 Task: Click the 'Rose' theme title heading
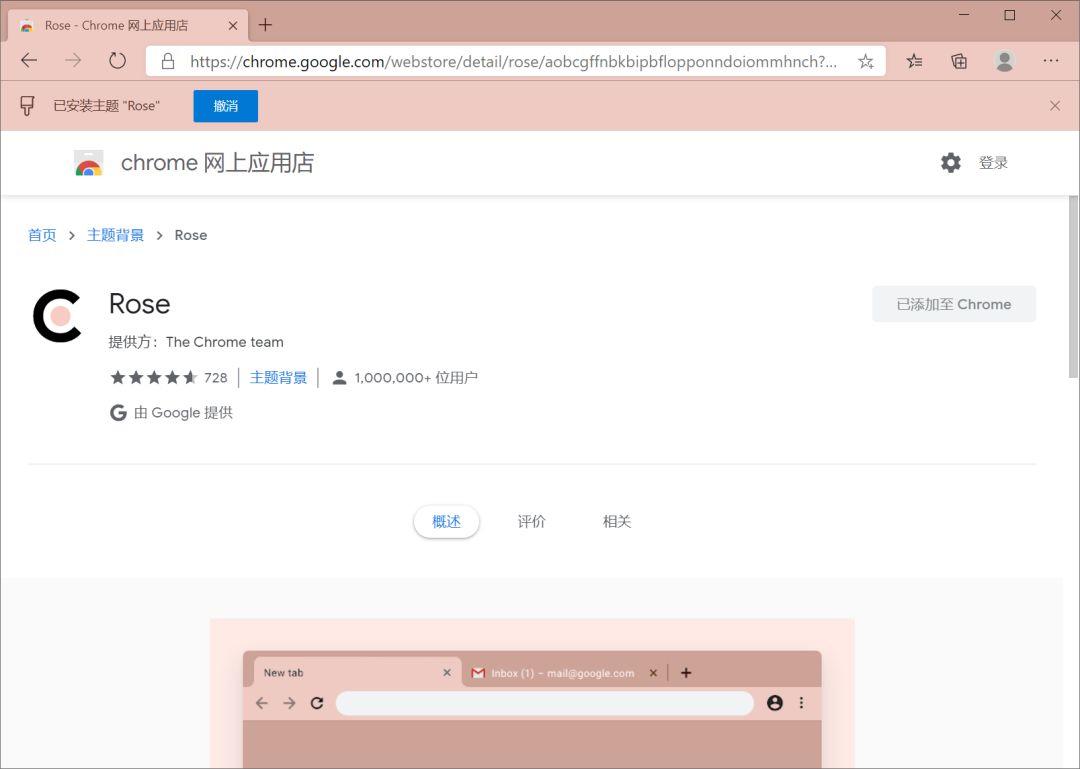tap(140, 304)
